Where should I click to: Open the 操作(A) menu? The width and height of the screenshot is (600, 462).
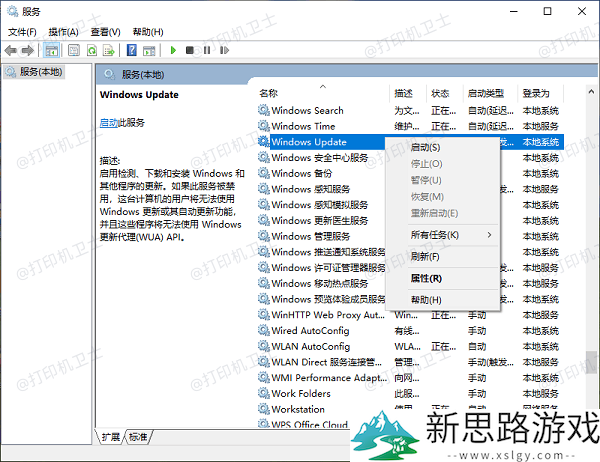point(64,32)
